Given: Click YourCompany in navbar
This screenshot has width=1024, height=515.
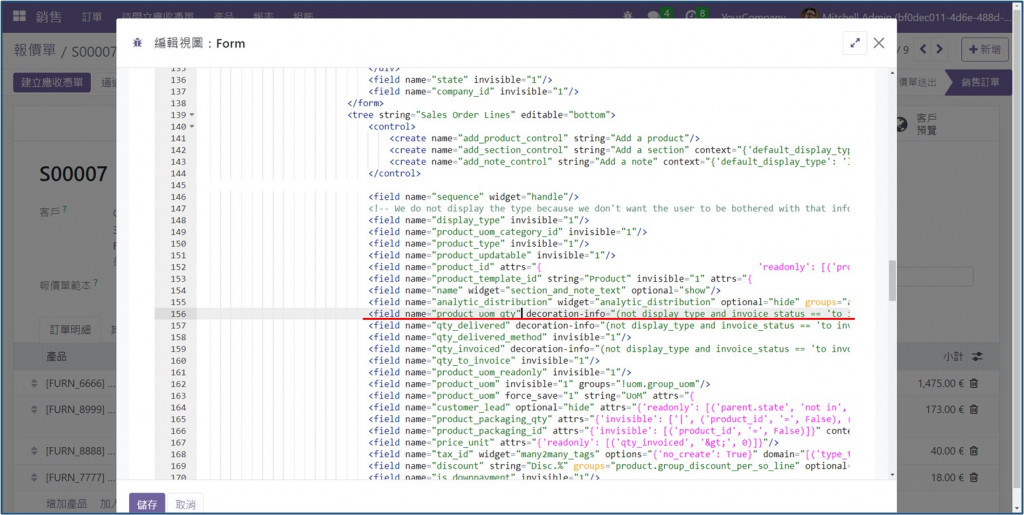Looking at the screenshot, I should (753, 16).
